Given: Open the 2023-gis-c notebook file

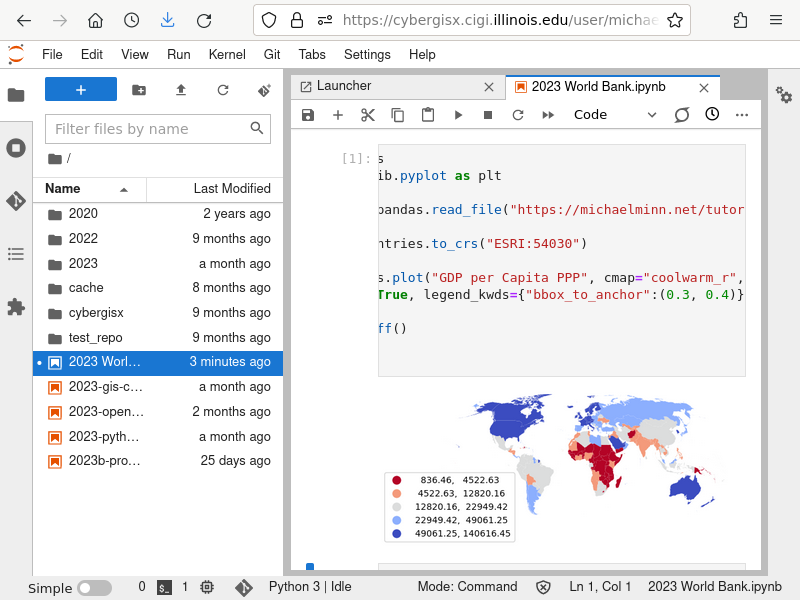Looking at the screenshot, I should [x=105, y=387].
